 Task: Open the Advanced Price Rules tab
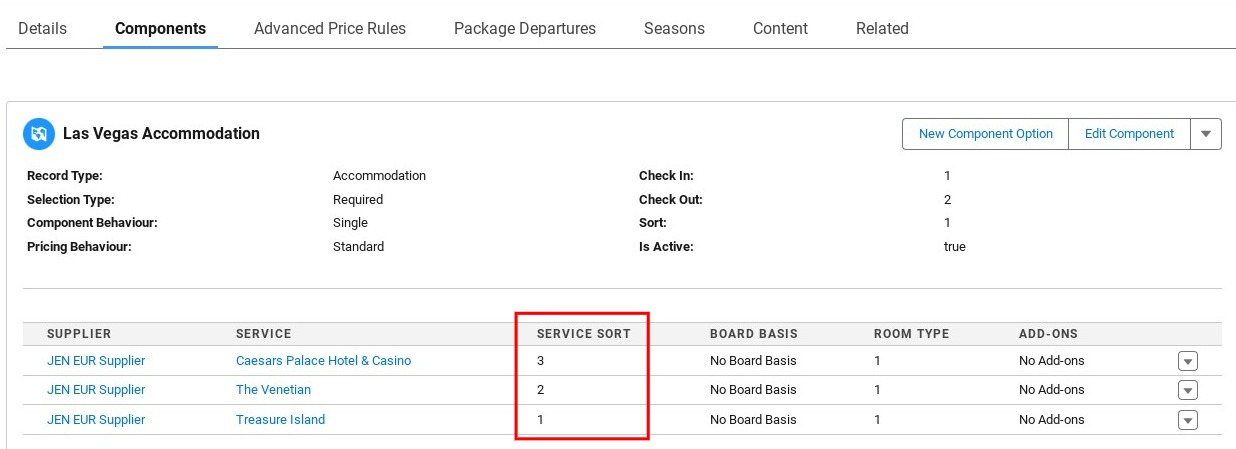click(x=330, y=28)
